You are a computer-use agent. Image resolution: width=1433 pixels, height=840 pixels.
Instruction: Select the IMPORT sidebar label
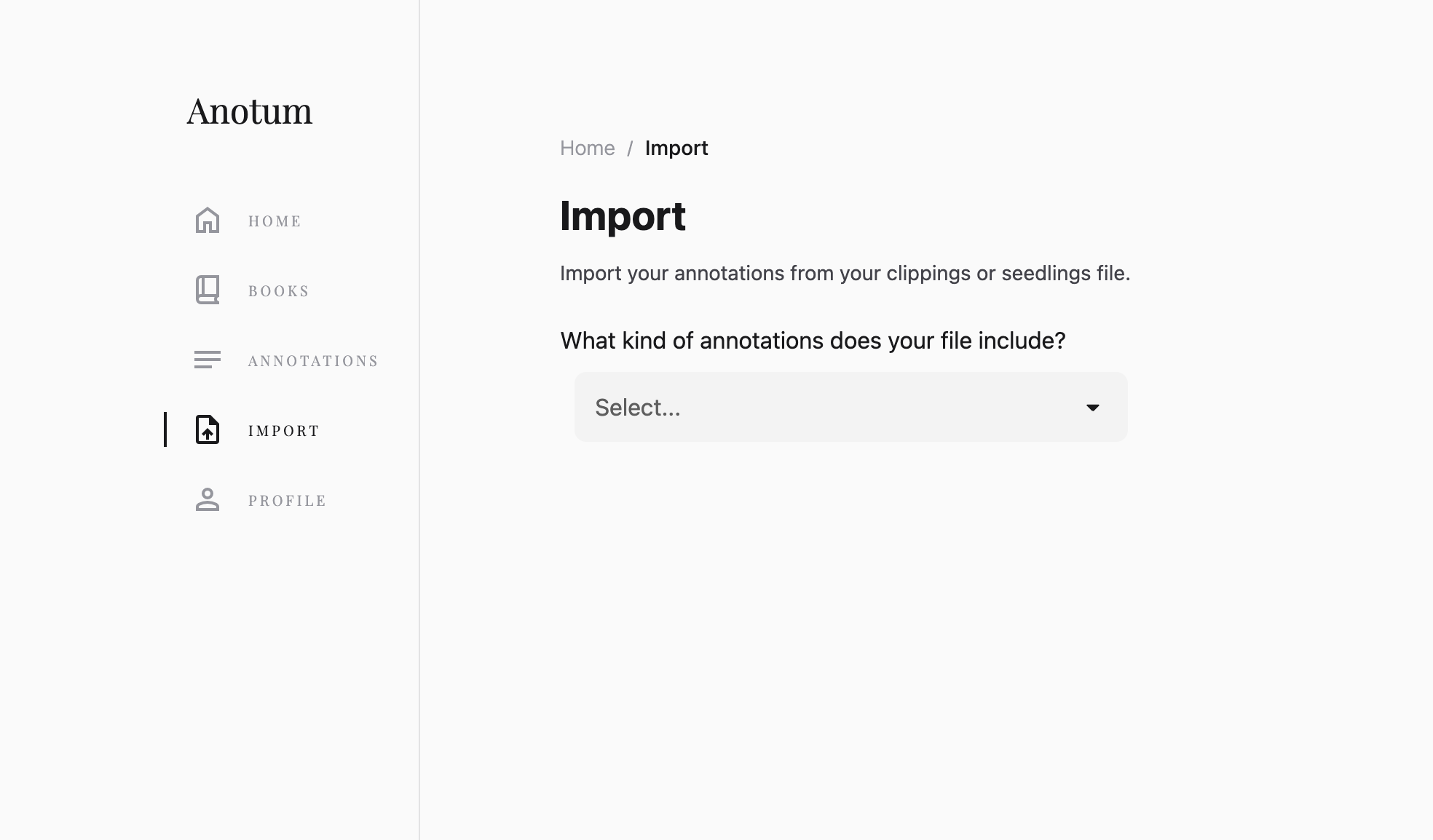coord(284,431)
